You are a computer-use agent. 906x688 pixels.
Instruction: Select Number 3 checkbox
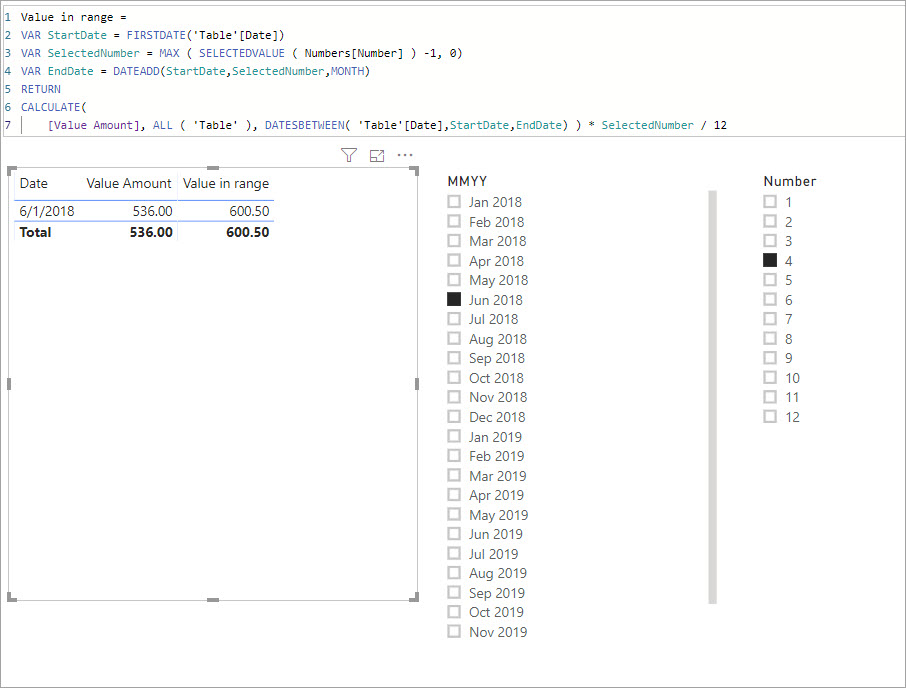click(x=770, y=240)
